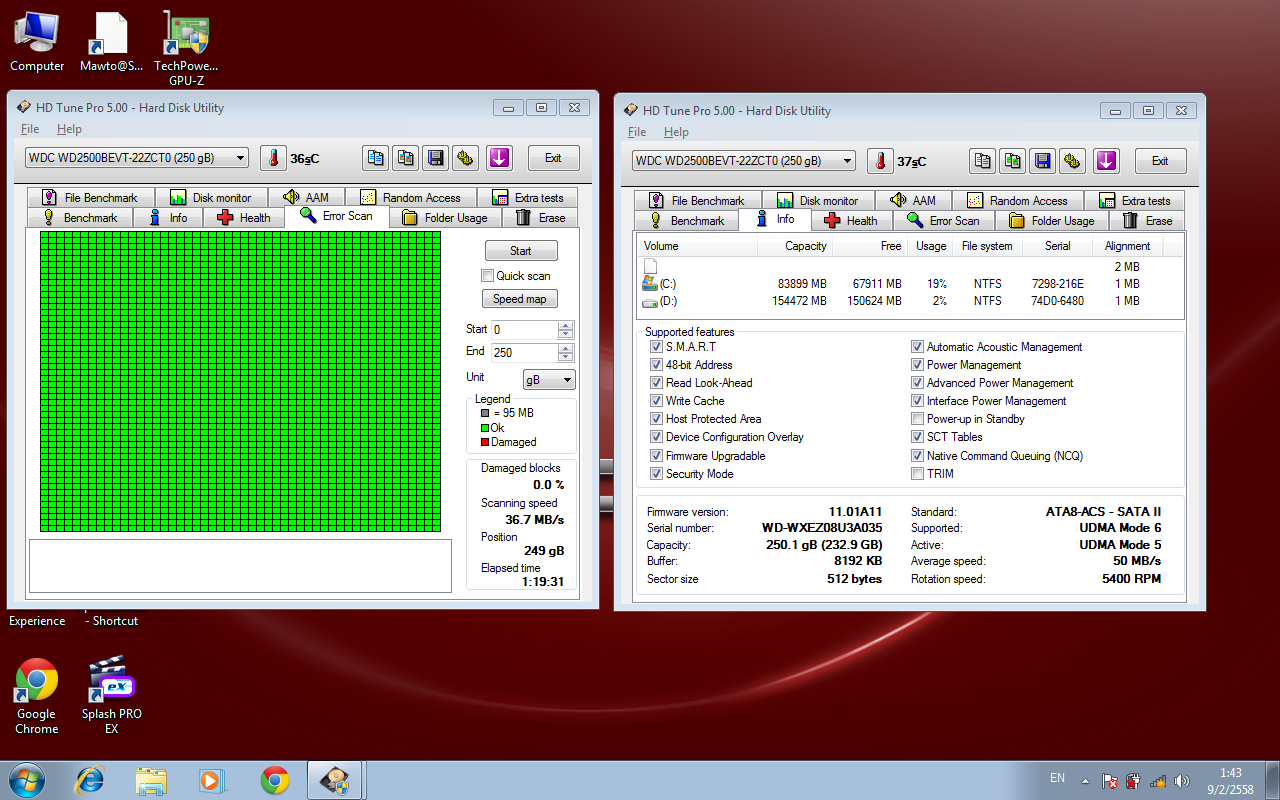Switch to Benchmark tab in the Error Scan window
Screen dimensions: 1280x800
(x=79, y=218)
